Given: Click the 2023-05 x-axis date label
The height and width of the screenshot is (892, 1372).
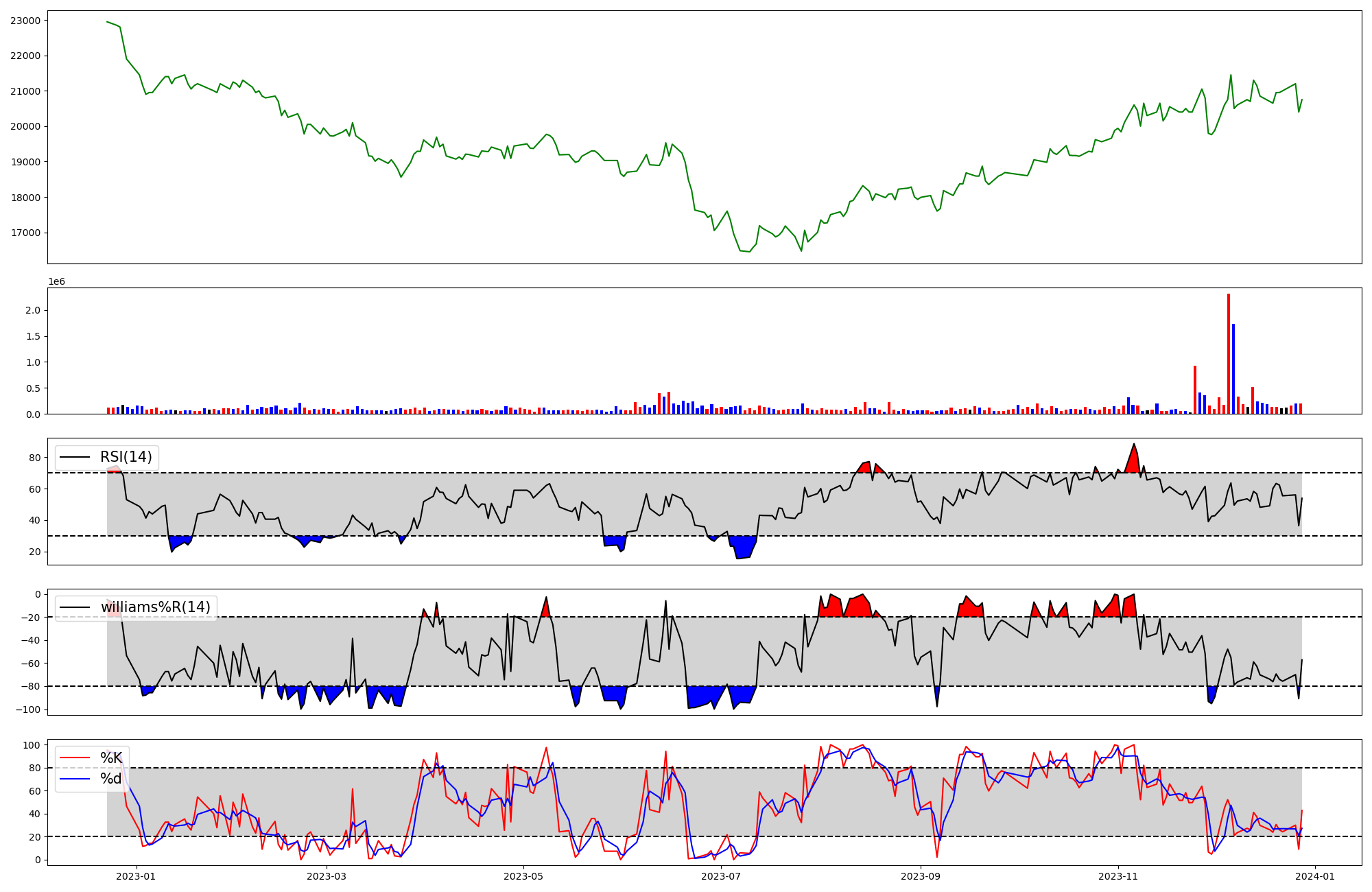Looking at the screenshot, I should 524,876.
